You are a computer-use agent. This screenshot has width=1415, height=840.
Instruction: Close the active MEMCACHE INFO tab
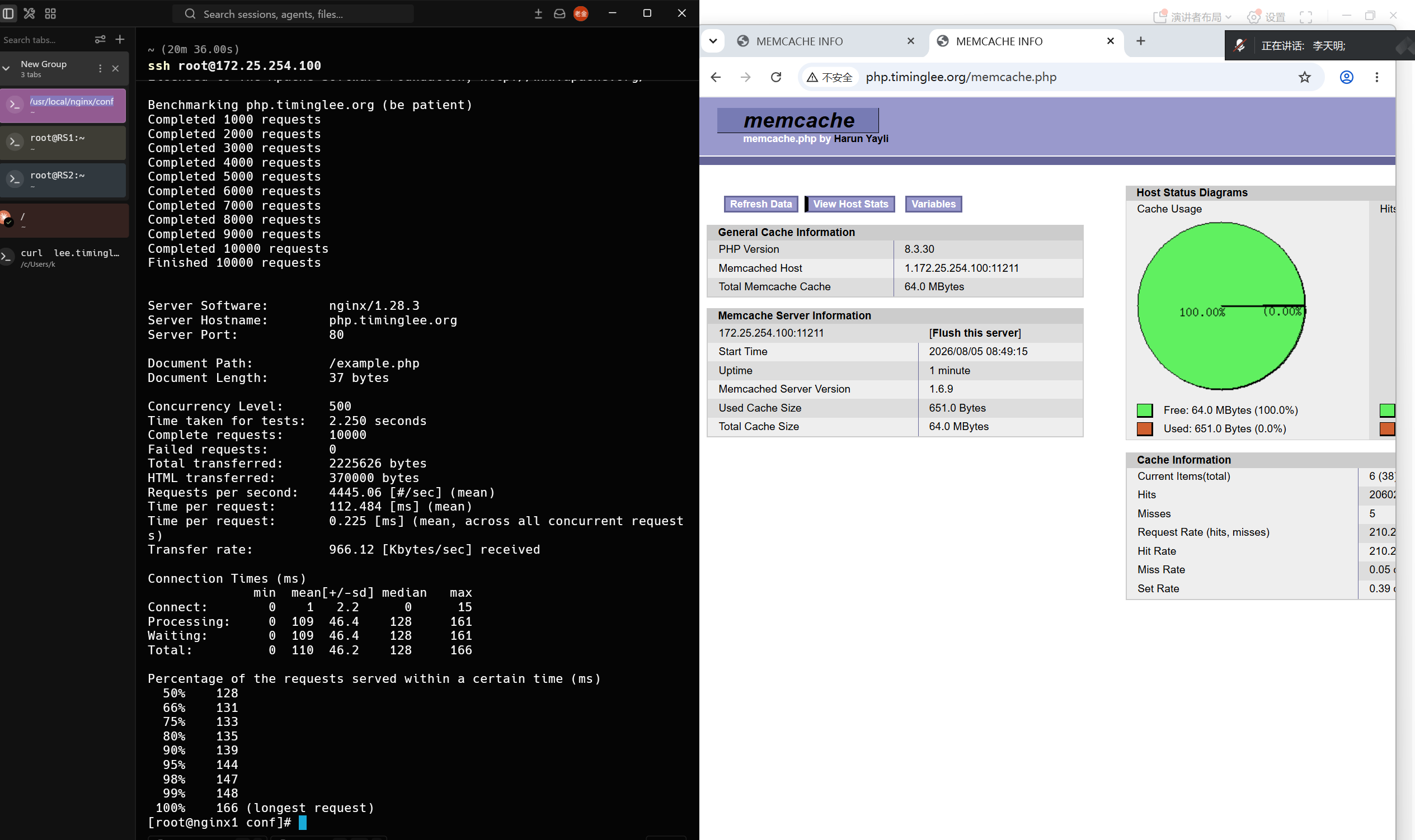[x=1111, y=41]
